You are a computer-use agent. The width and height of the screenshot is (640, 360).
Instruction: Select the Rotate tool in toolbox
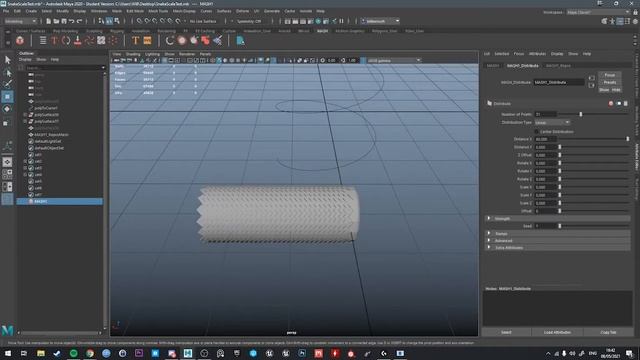click(x=7, y=109)
